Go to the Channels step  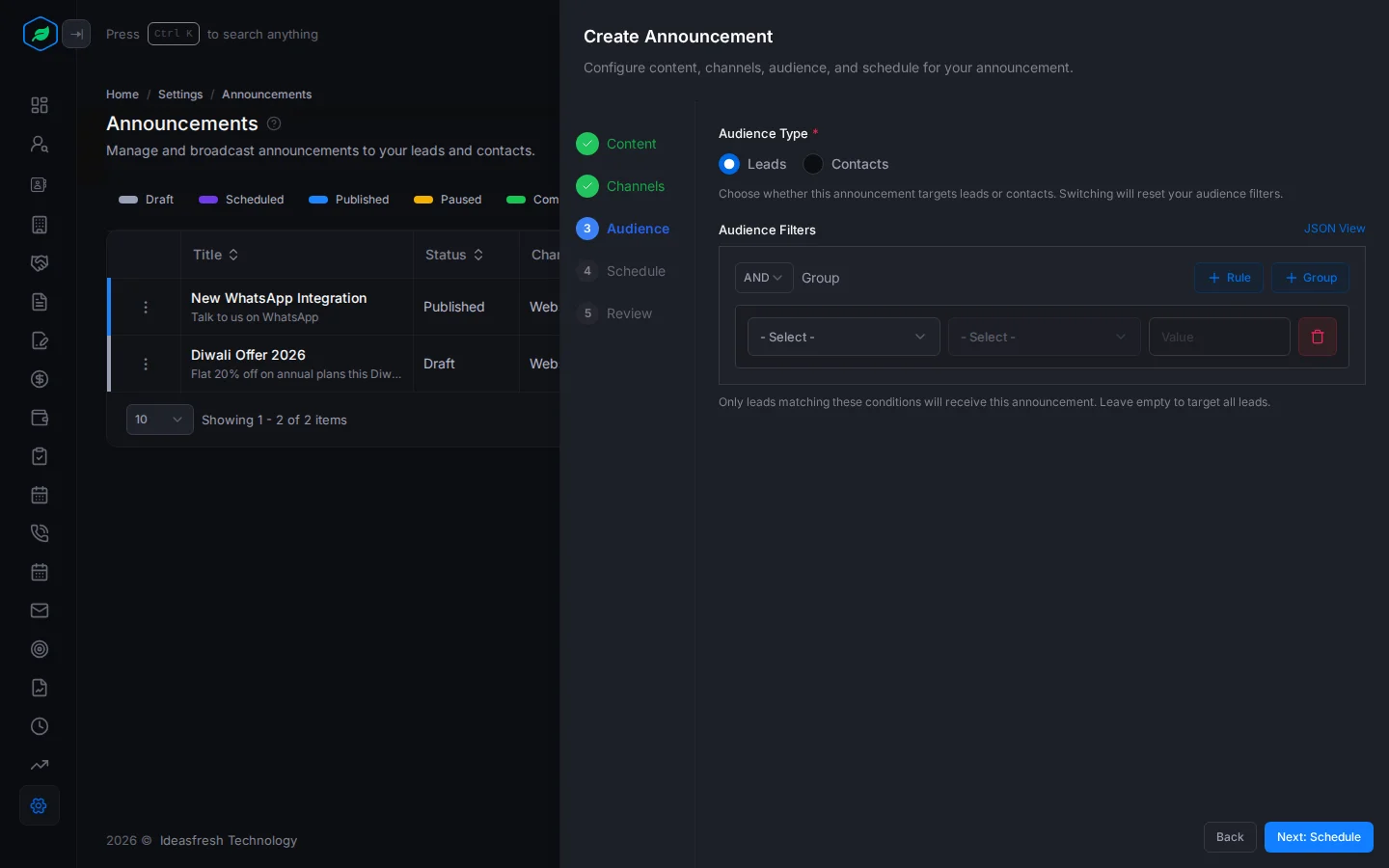[x=620, y=186]
